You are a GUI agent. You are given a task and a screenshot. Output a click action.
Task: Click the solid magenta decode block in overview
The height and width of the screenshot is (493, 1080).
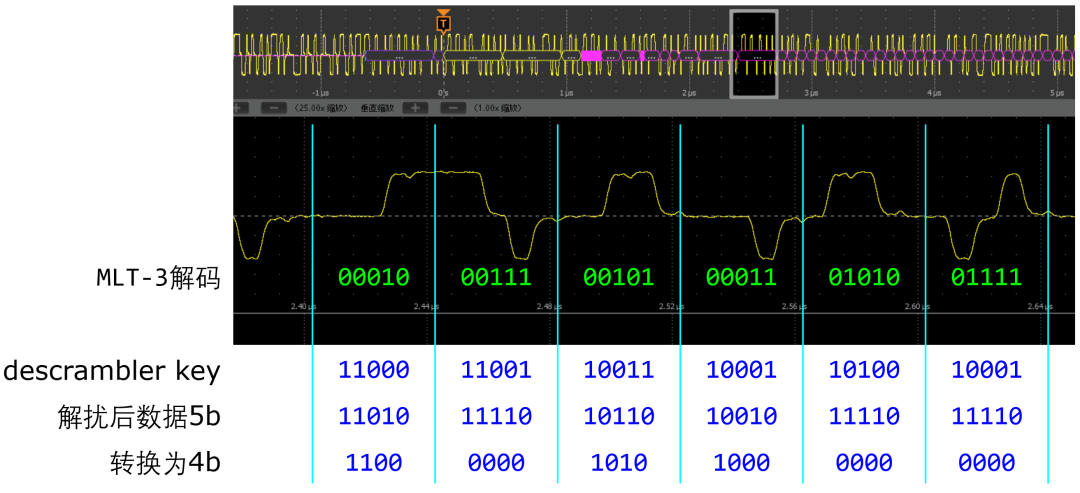(592, 56)
